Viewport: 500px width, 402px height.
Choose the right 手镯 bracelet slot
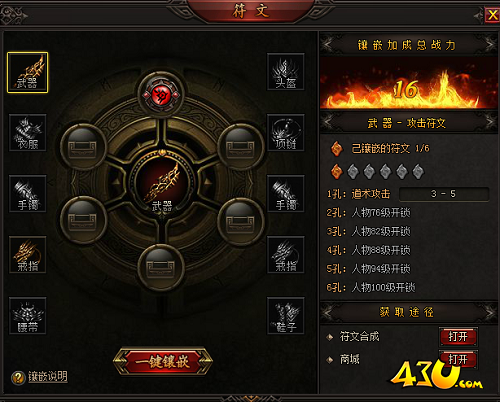pyautogui.click(x=286, y=194)
